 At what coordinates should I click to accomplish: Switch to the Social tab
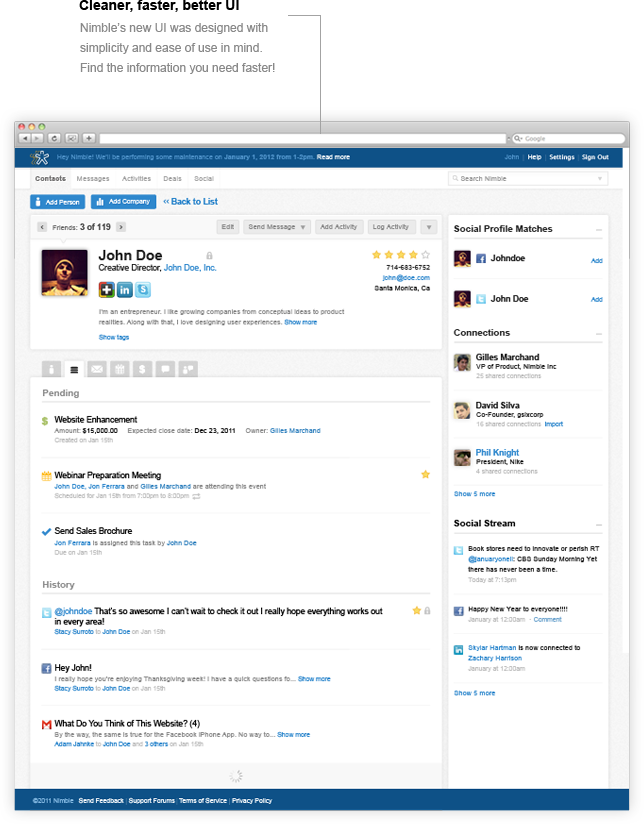pyautogui.click(x=204, y=179)
